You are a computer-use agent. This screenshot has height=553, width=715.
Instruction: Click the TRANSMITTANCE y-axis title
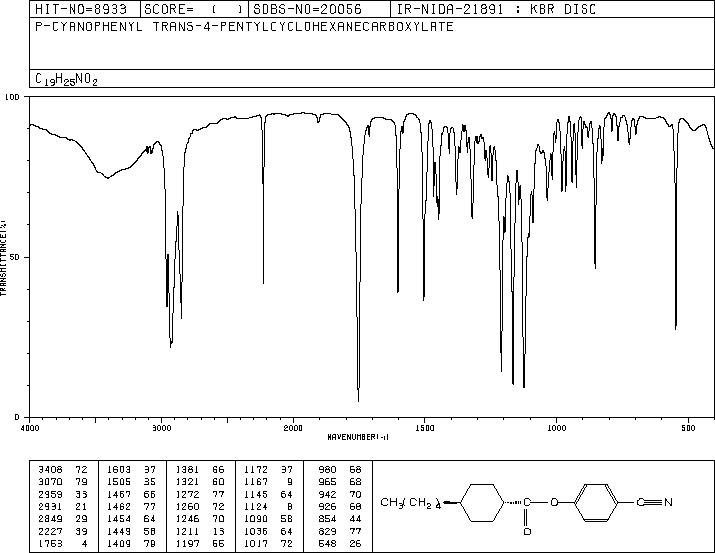3,258
